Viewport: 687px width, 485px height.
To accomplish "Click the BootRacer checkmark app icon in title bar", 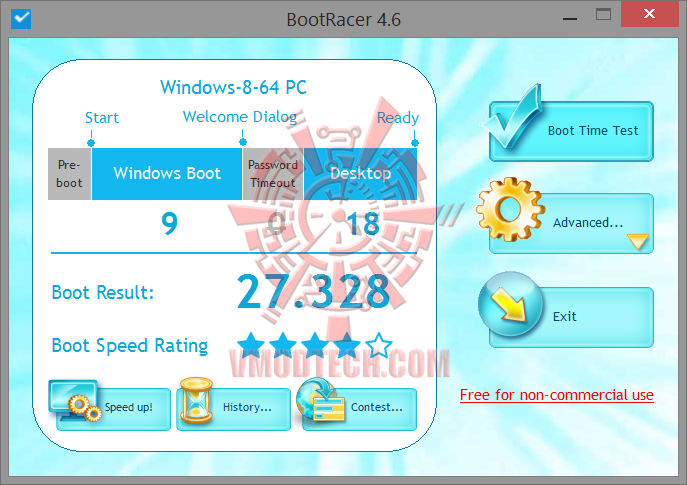I will [21, 19].
